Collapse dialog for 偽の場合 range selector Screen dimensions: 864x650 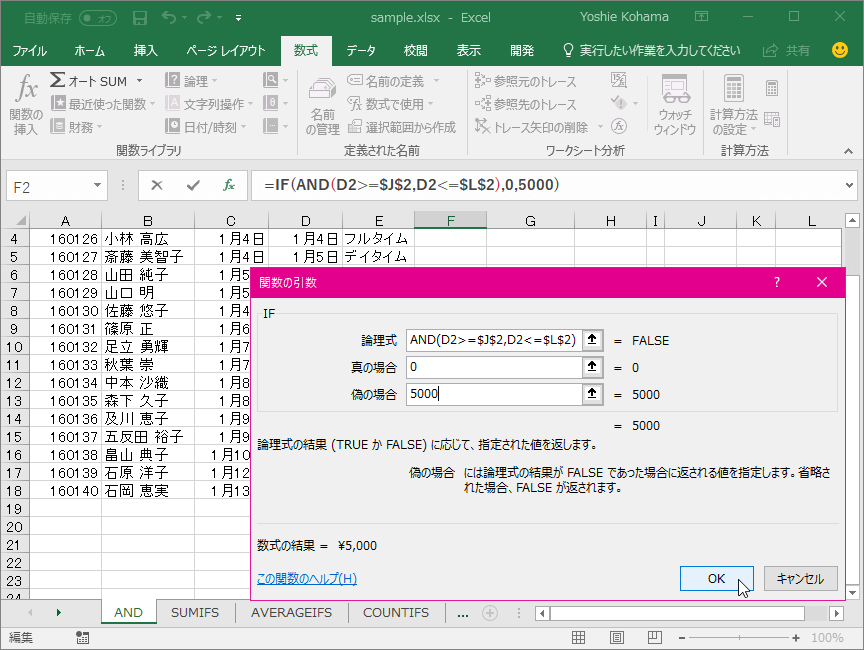(x=592, y=394)
